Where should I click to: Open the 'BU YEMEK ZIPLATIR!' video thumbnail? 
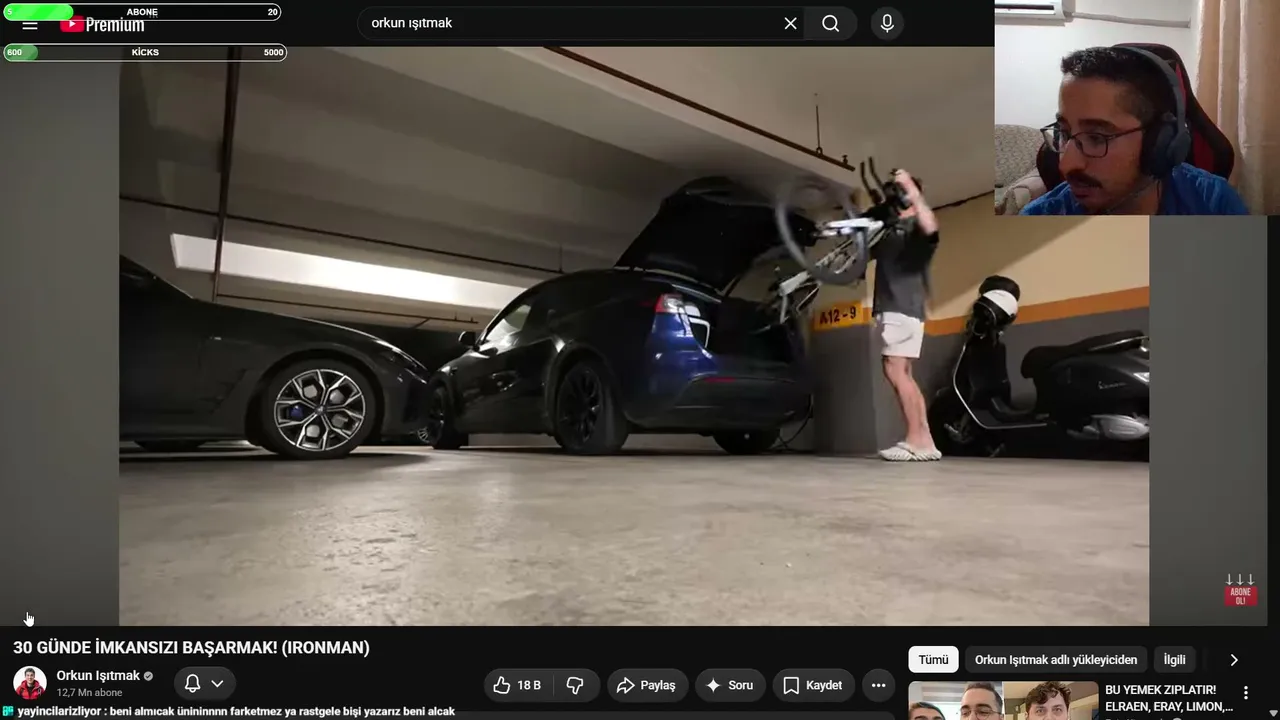(x=1003, y=701)
